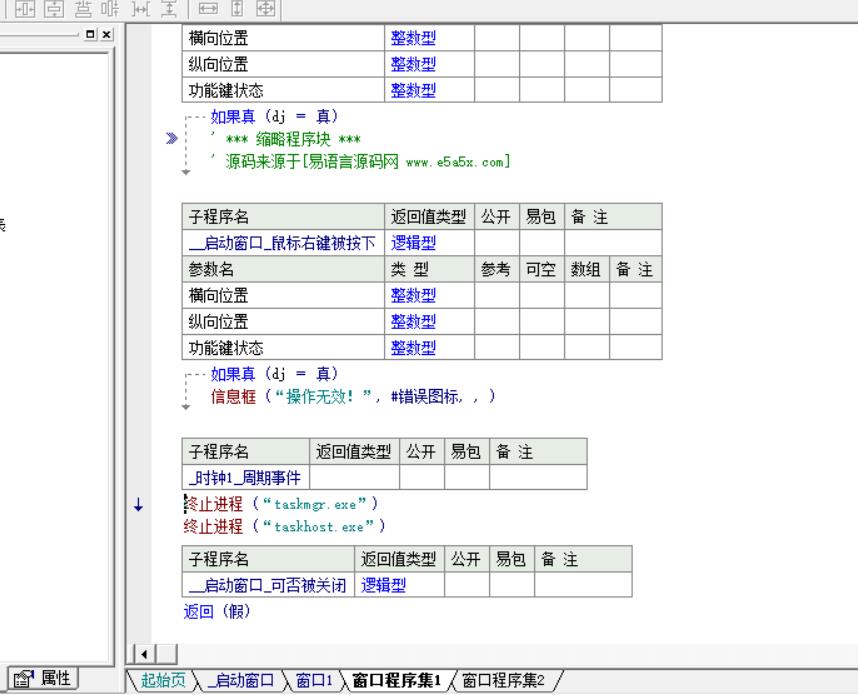Click the empty return type cell of _时钟1_周期事件
Viewport: 858px width, 695px height.
pyautogui.click(x=354, y=478)
